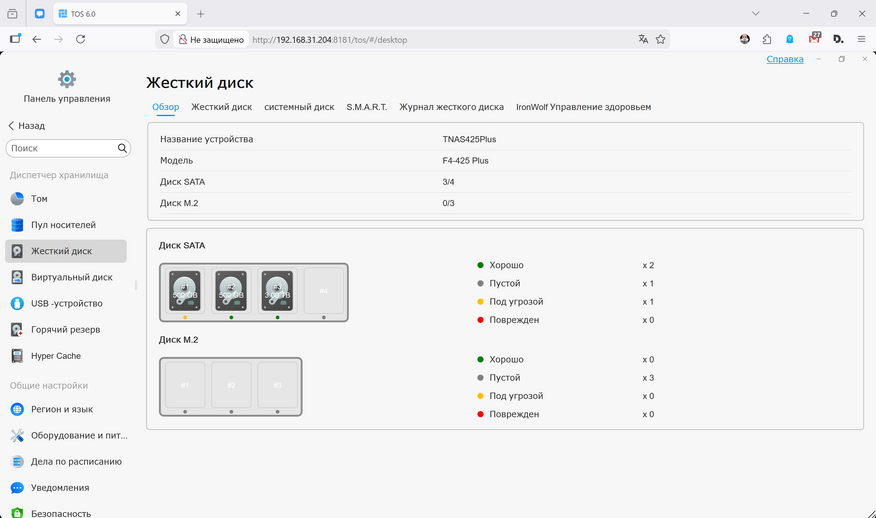Click the browser translate page icon
Image resolution: width=876 pixels, height=518 pixels.
click(644, 39)
